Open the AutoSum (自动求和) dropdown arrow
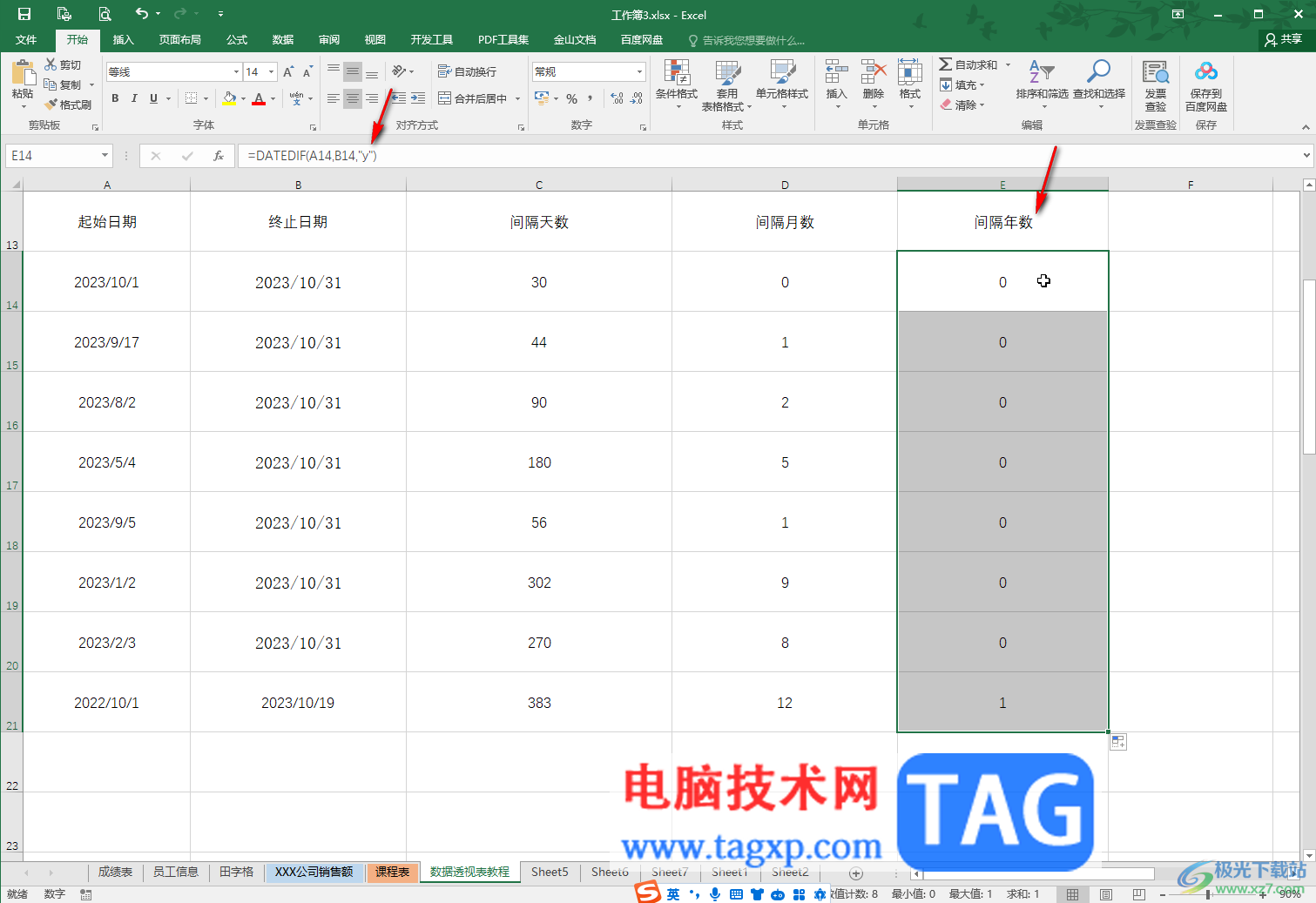Viewport: 1316px width, 903px height. coord(1009,64)
